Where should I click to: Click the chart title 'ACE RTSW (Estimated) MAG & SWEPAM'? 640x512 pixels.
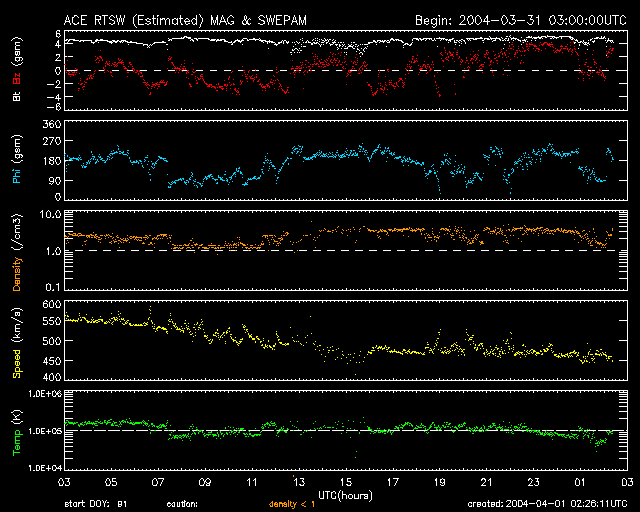185,20
